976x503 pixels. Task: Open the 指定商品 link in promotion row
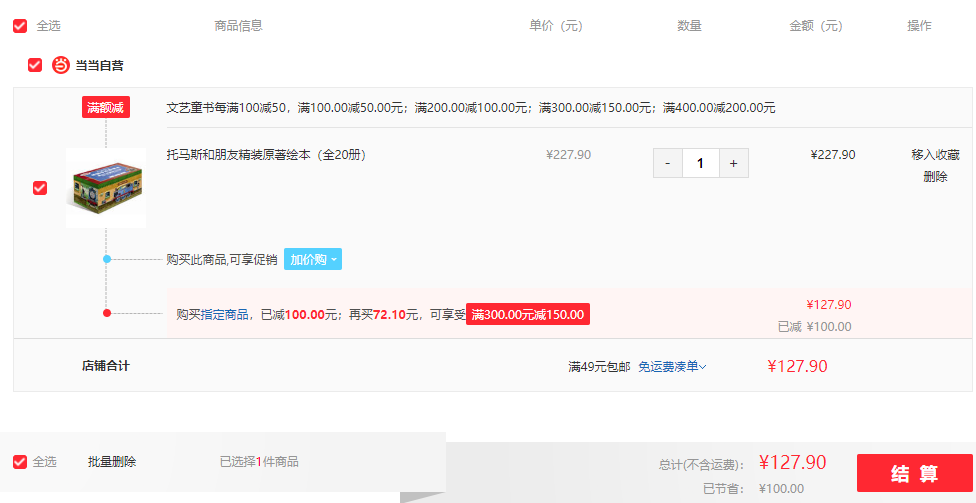[224, 314]
